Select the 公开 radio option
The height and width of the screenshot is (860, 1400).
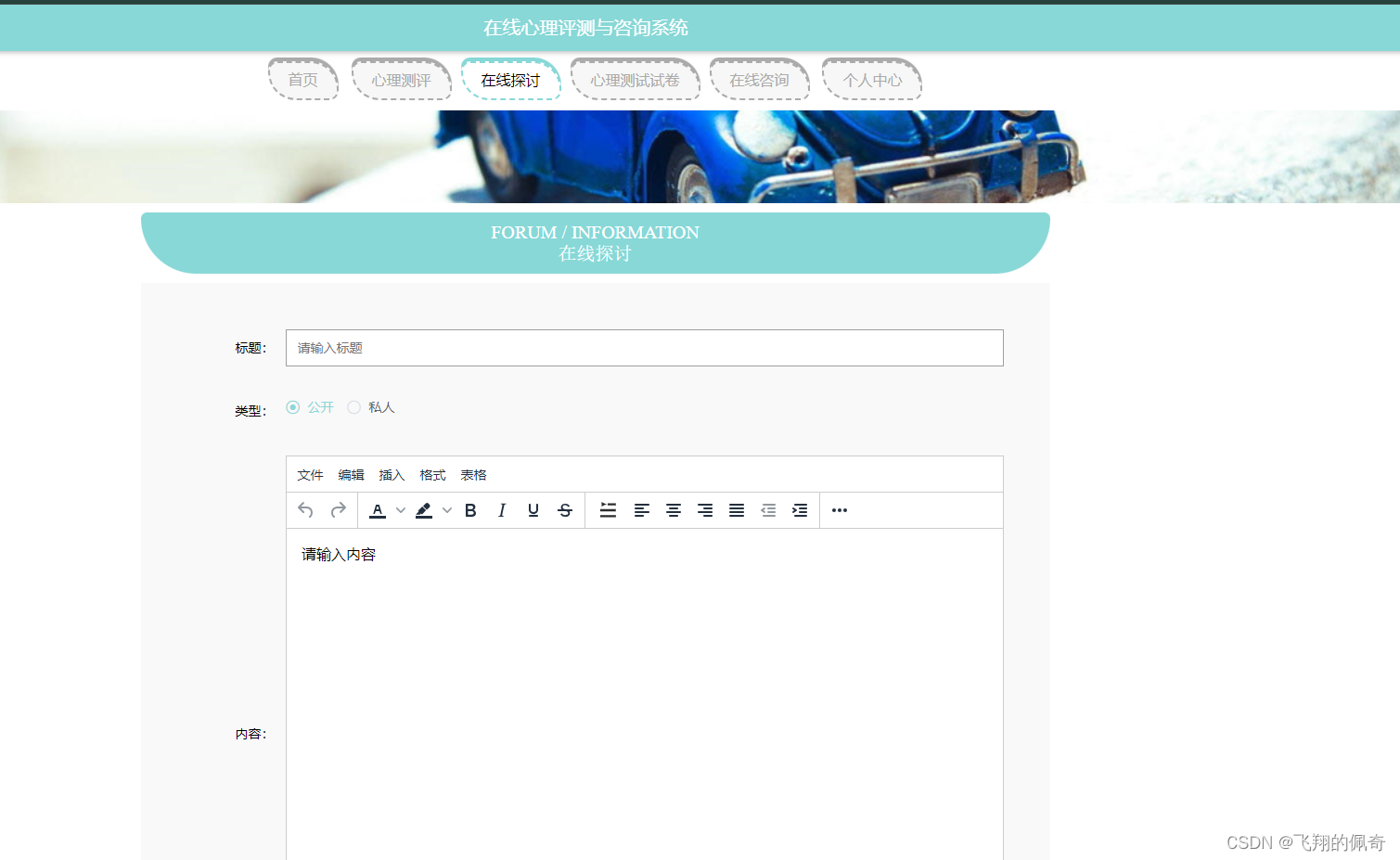click(x=310, y=407)
